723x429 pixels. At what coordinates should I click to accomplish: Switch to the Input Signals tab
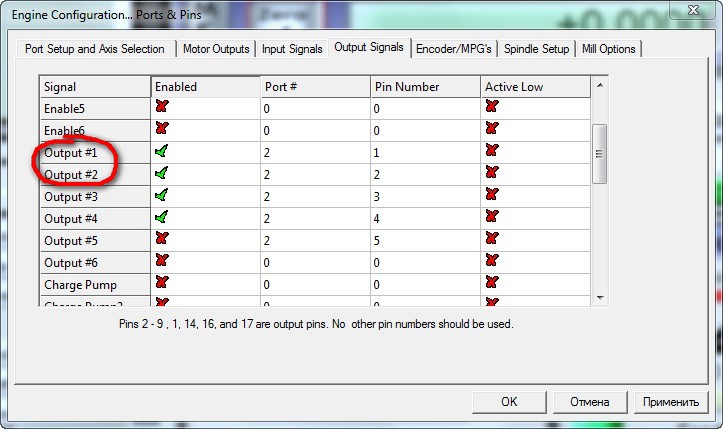(x=292, y=49)
